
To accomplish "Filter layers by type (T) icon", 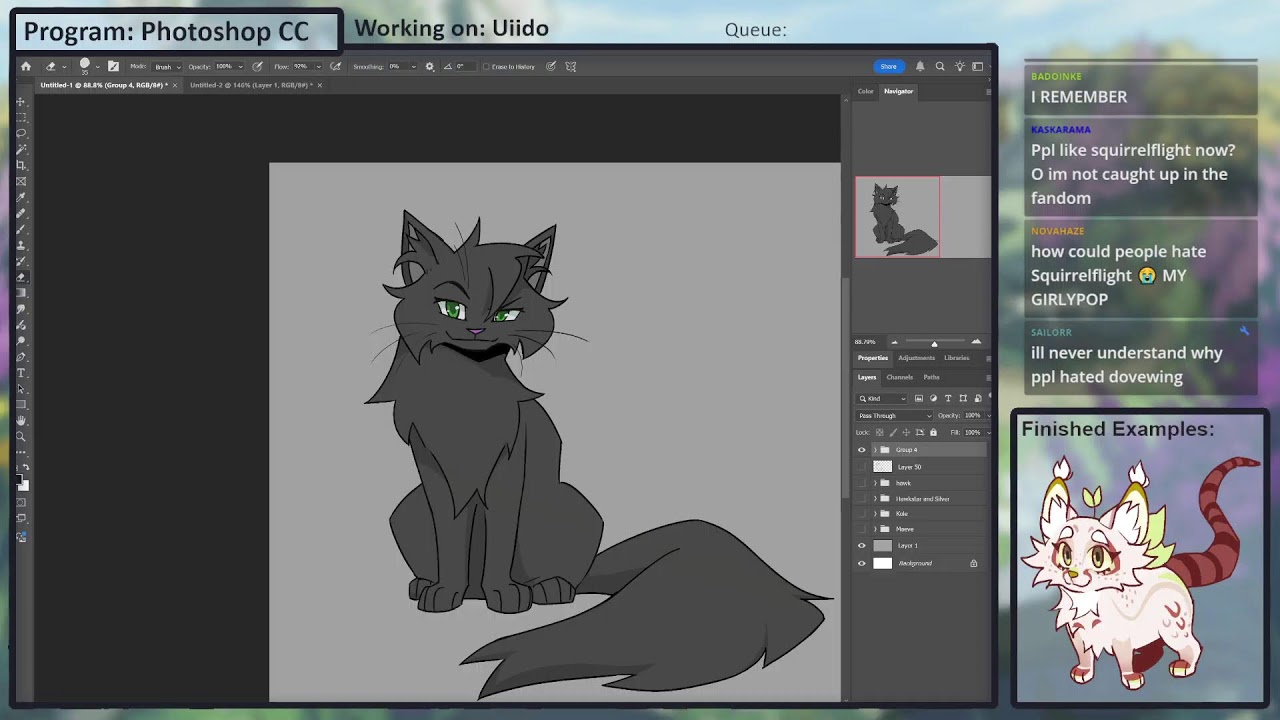I will click(x=948, y=398).
